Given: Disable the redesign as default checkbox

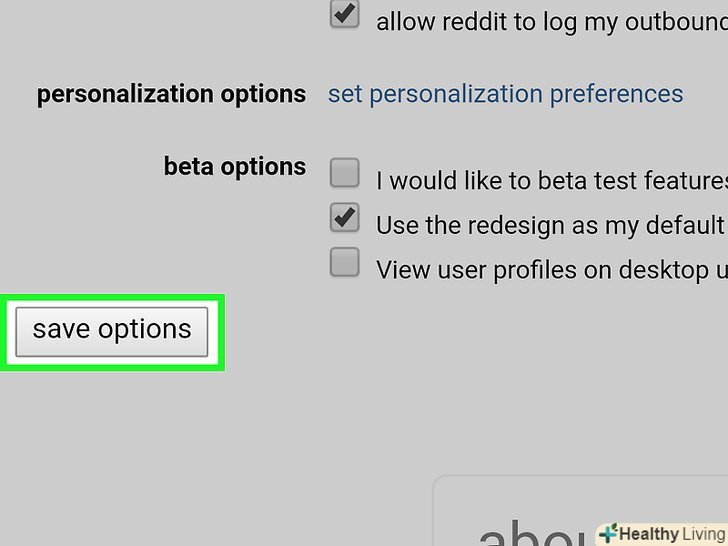Looking at the screenshot, I should tap(345, 218).
